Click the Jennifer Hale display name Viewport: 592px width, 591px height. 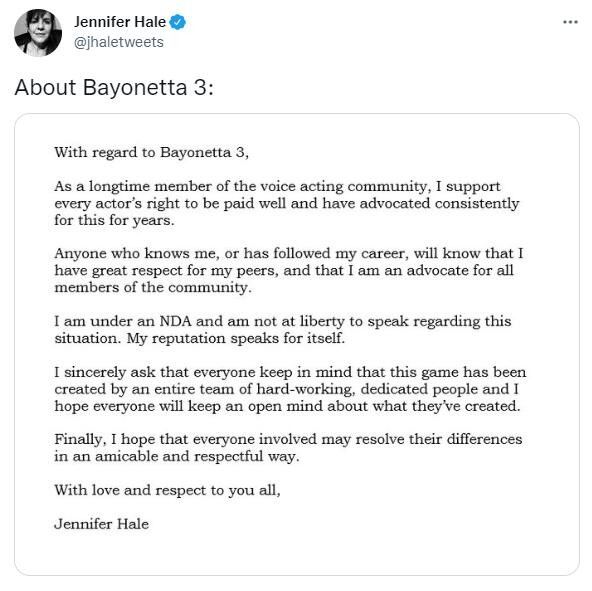tap(120, 22)
